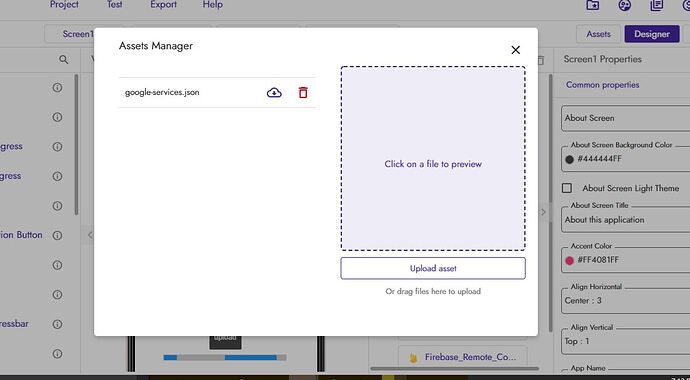Toggle About Screen Light Theme checkbox
The image size is (690, 380).
(567, 188)
